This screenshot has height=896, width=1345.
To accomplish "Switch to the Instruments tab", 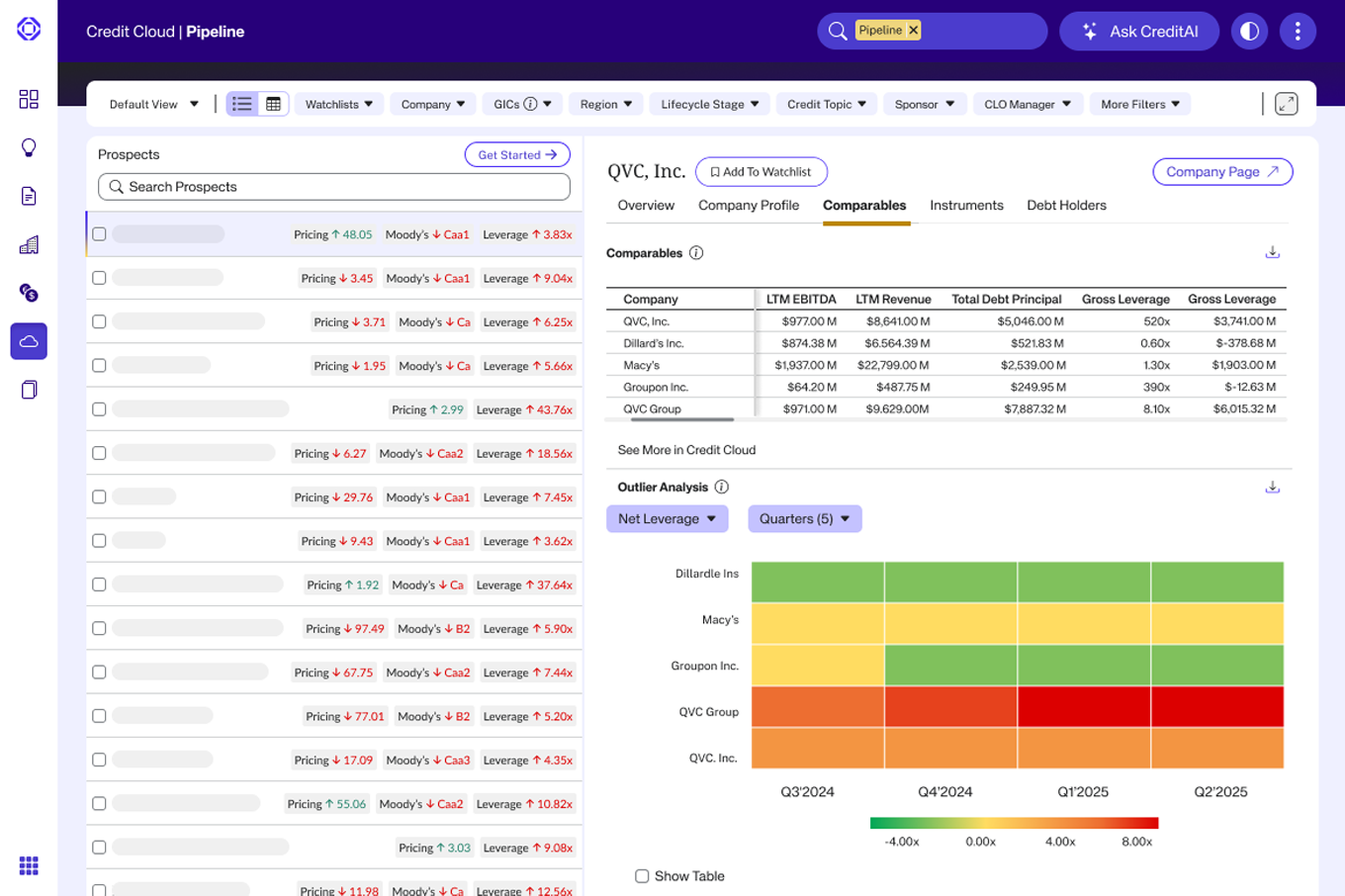I will (966, 206).
